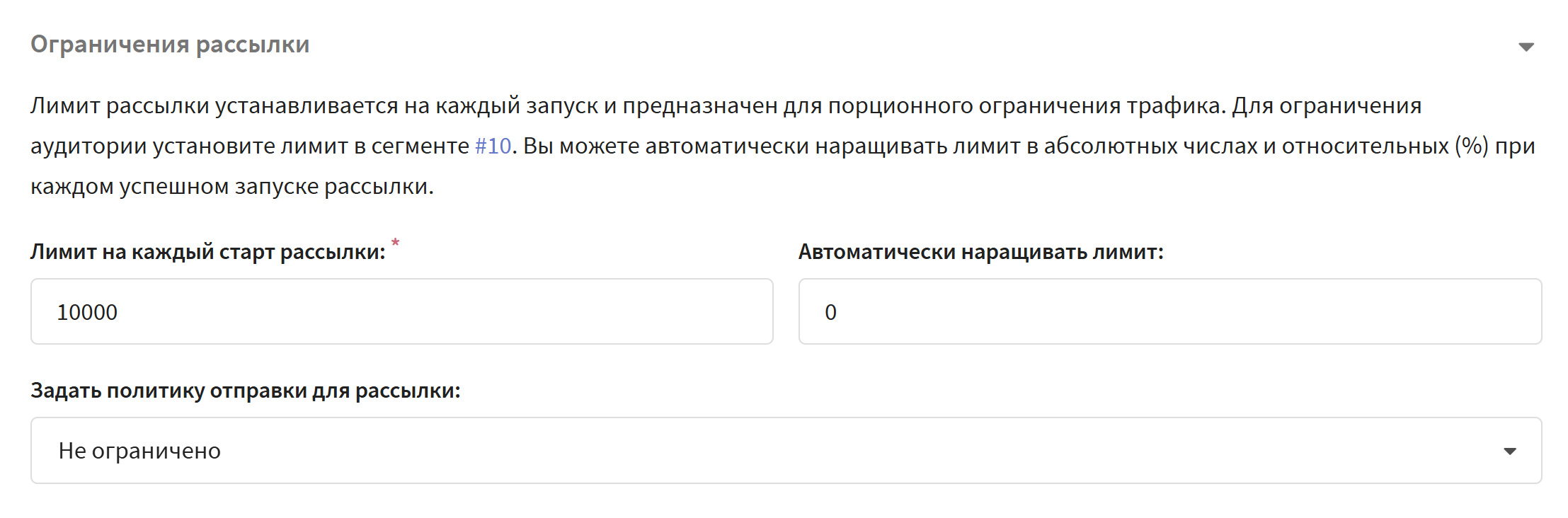
Task: Click the Лимит на каждый старт рассылки label
Action: click(x=207, y=252)
